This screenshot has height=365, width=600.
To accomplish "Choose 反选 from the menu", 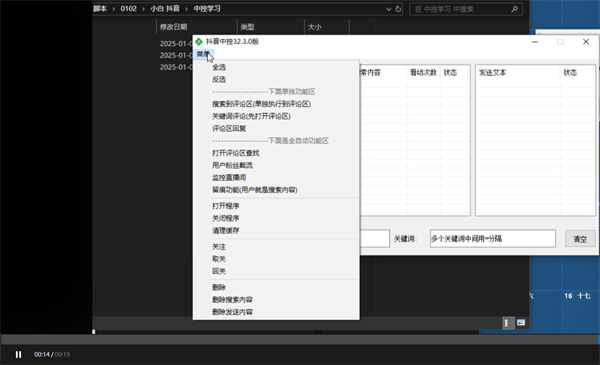I will (219, 80).
